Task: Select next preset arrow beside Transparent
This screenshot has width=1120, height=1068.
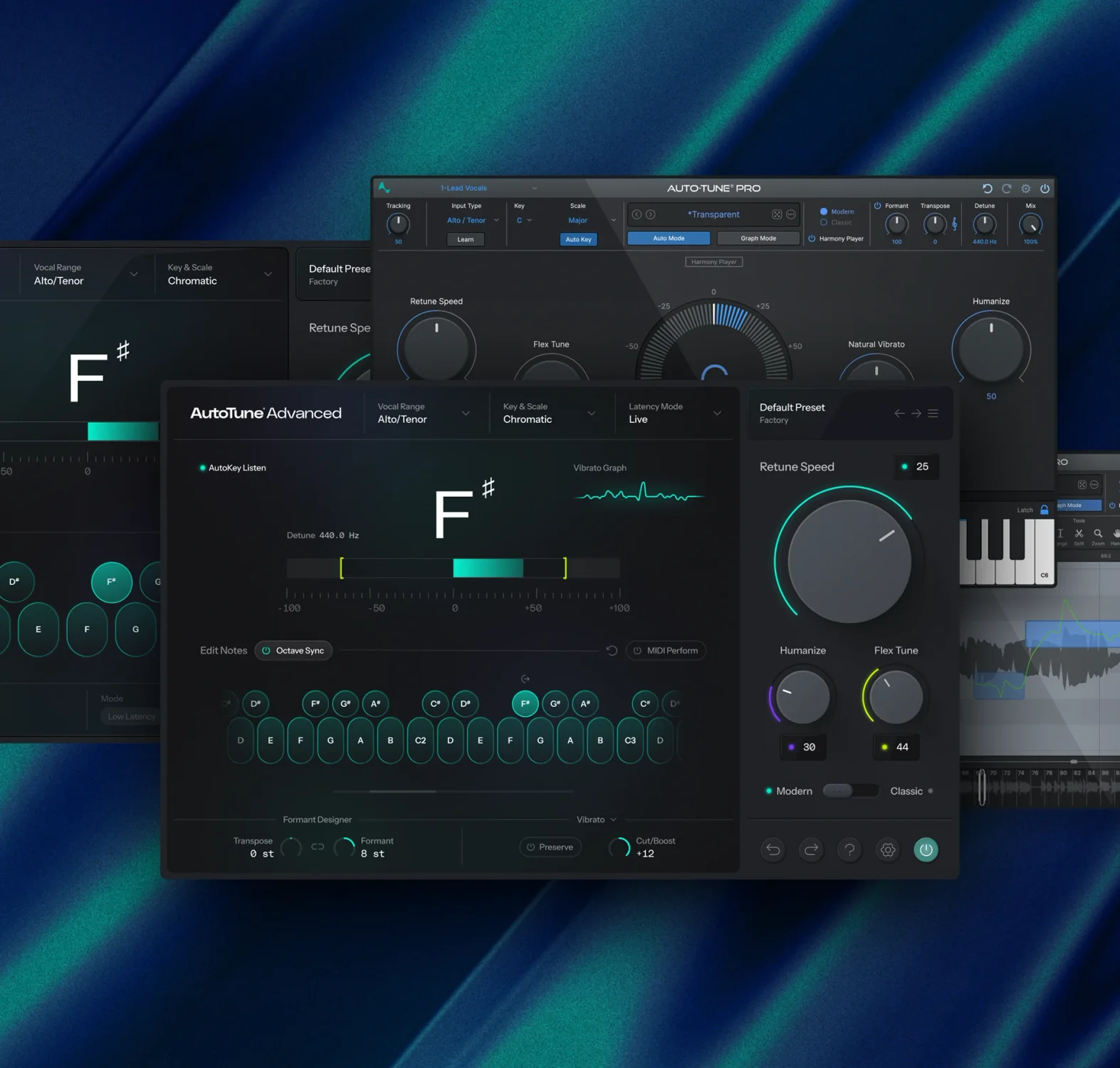Action: pos(650,214)
